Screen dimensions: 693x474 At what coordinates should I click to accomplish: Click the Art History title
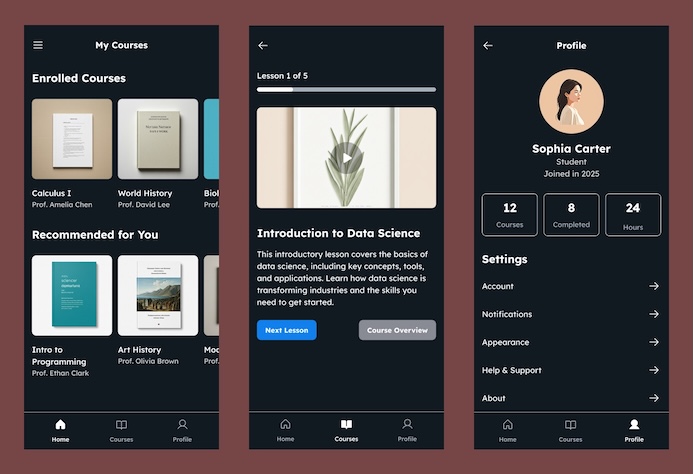(x=139, y=350)
